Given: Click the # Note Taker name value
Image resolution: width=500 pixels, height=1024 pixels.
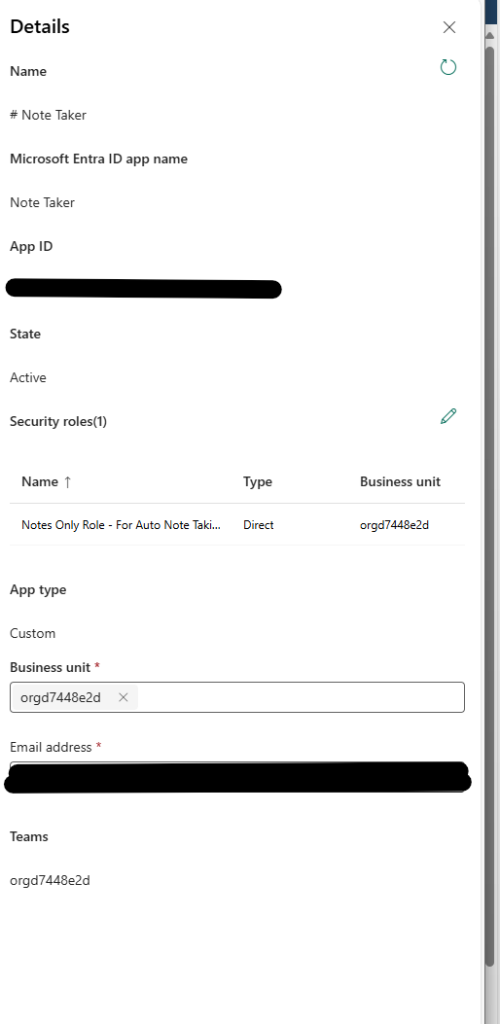Looking at the screenshot, I should (48, 115).
